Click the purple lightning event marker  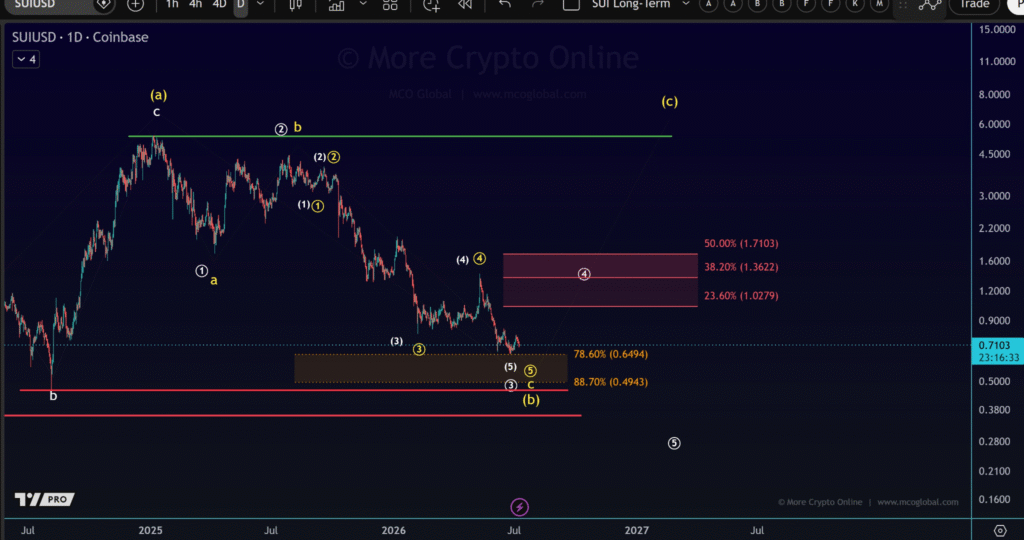519,507
